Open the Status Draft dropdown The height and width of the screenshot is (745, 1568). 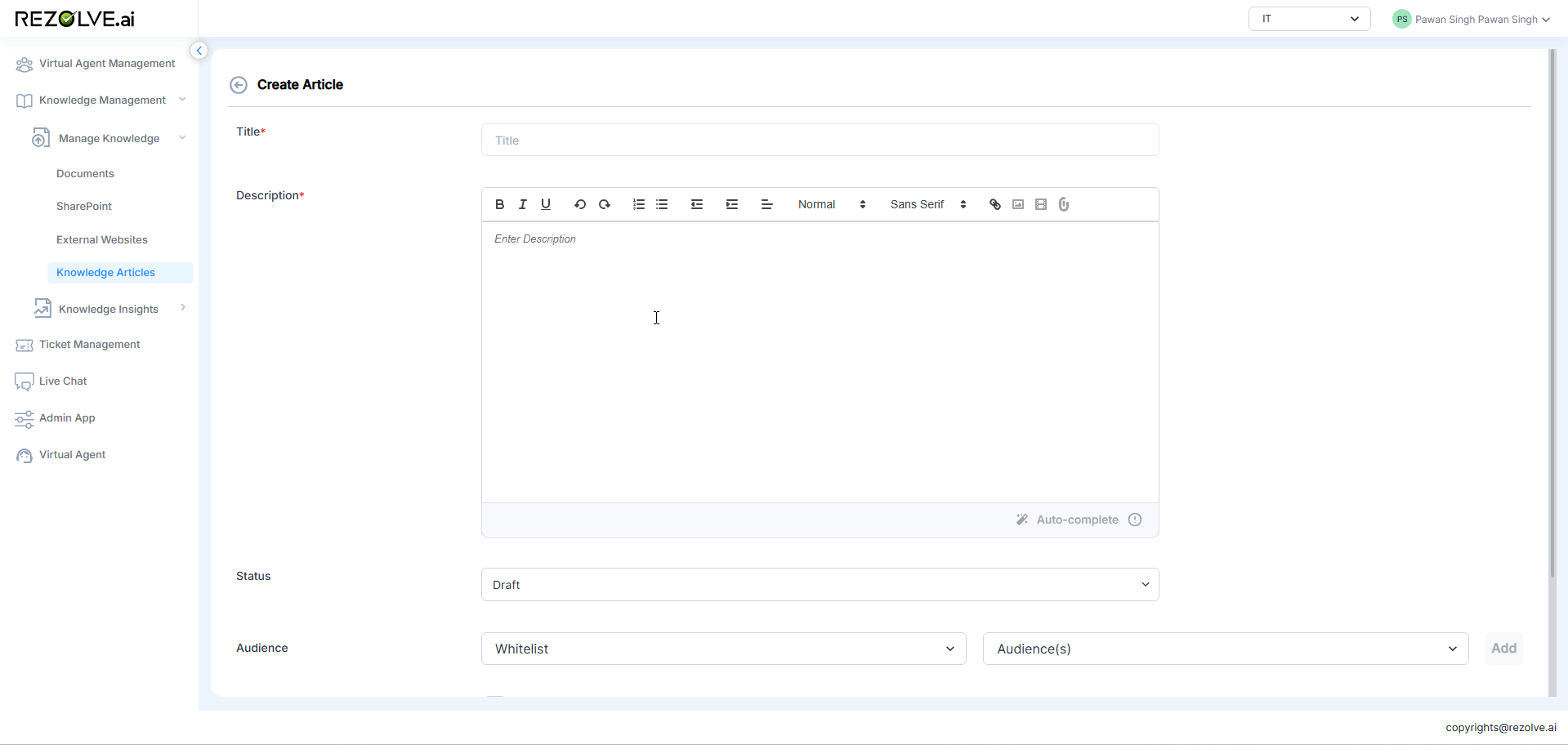820,585
